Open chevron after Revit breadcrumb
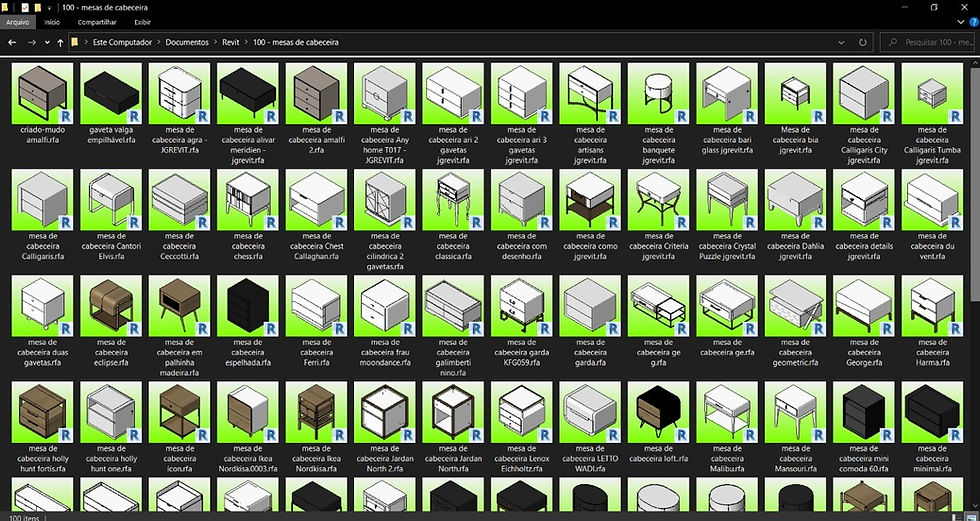The image size is (980, 521). pyautogui.click(x=246, y=42)
